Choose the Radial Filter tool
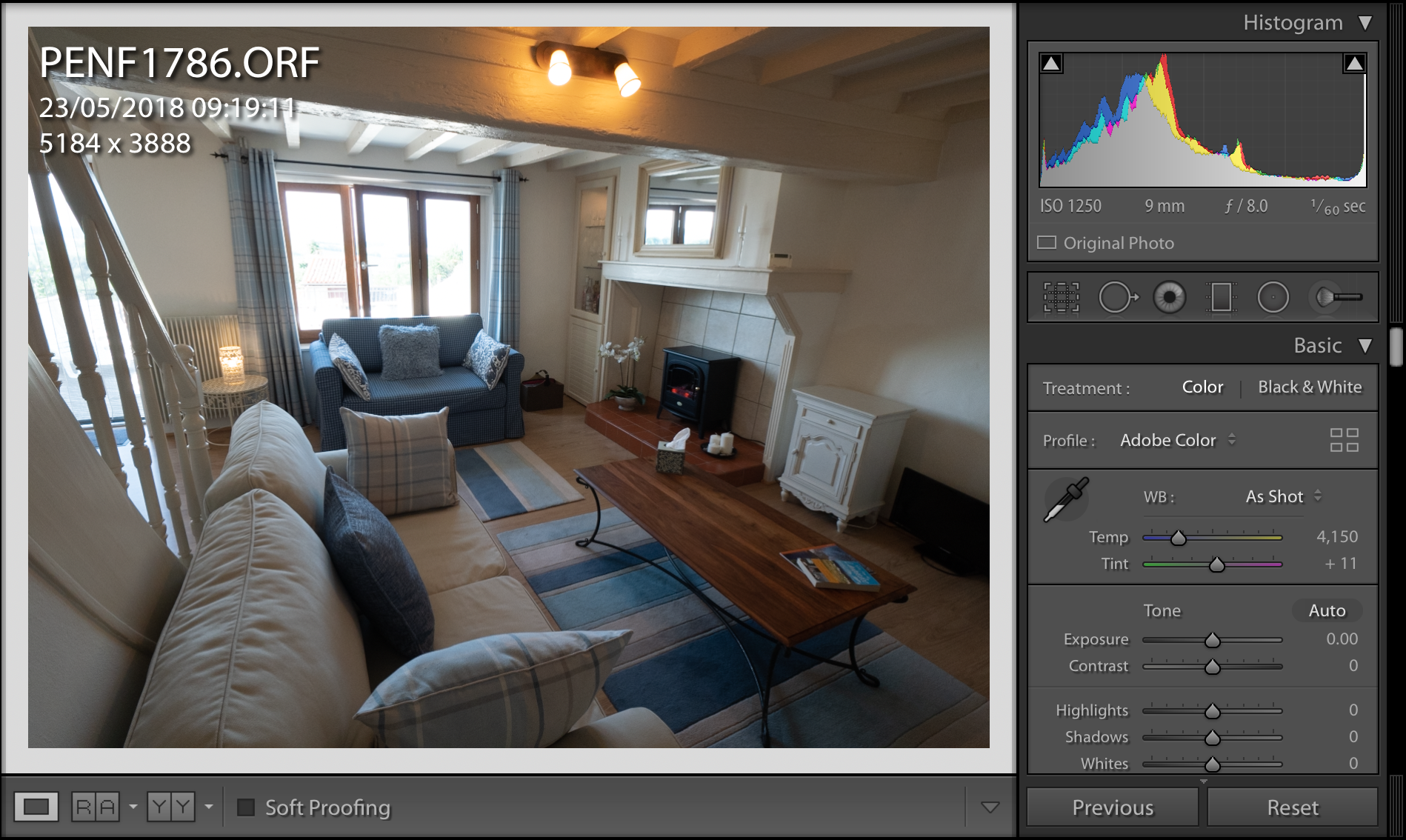 [1273, 298]
